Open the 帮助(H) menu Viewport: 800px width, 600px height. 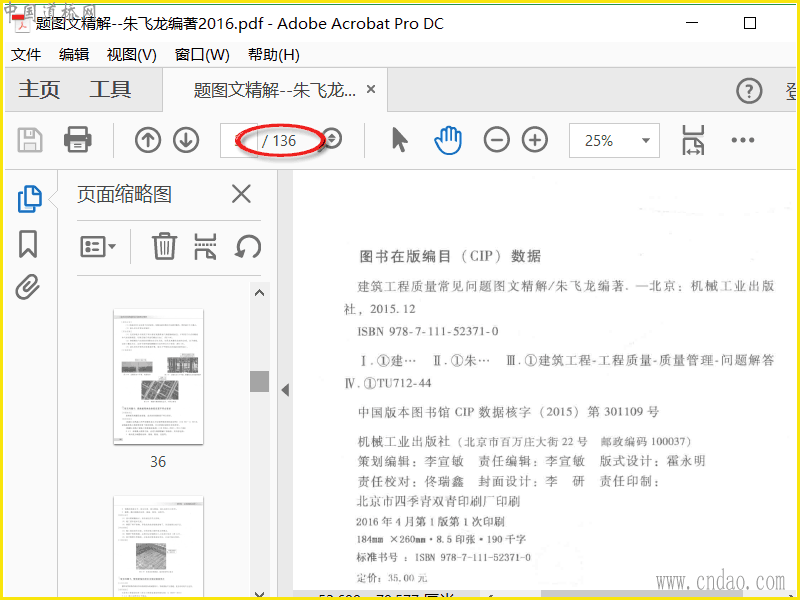(x=273, y=55)
